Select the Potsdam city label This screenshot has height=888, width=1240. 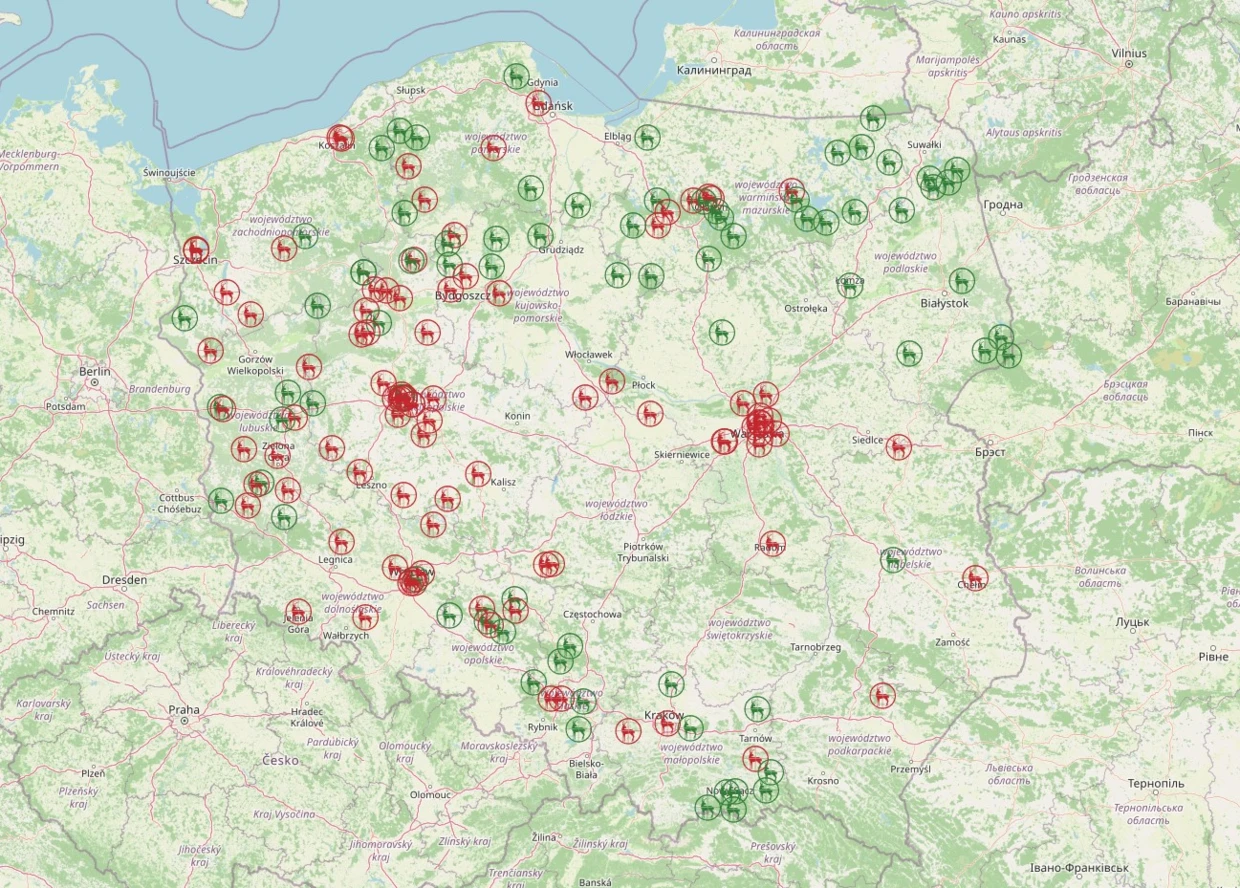click(65, 407)
